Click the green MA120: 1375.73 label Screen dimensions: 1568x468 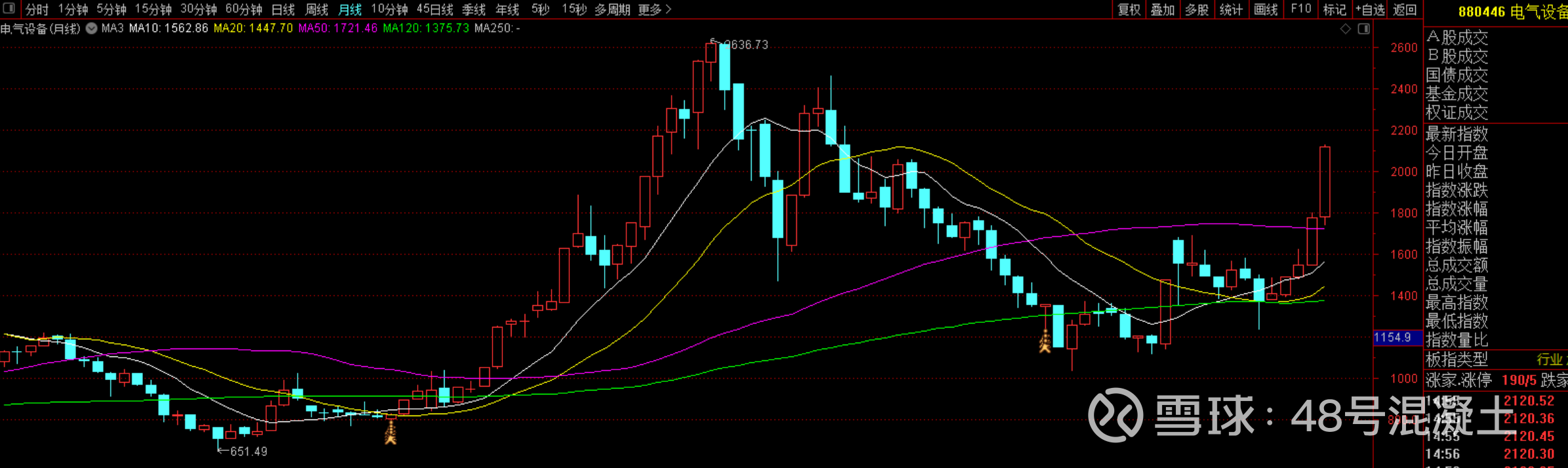[x=426, y=28]
